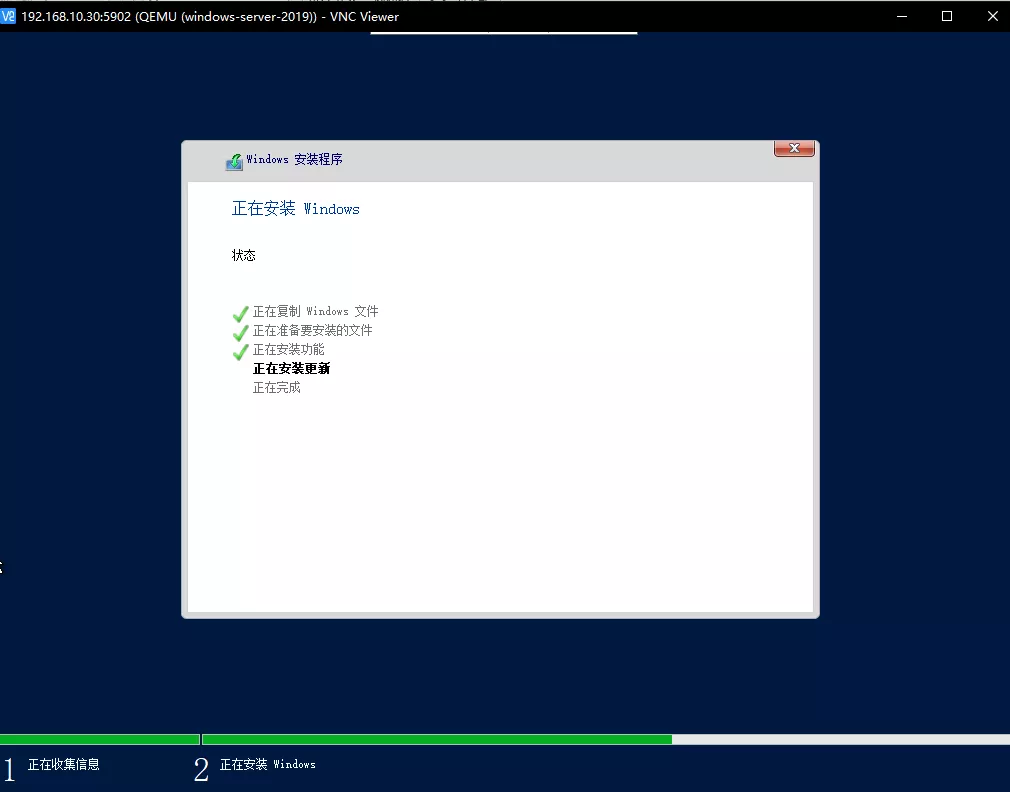Screen dimensions: 1010x792
Task: Select the 正在完成 step text
Action: (x=276, y=388)
